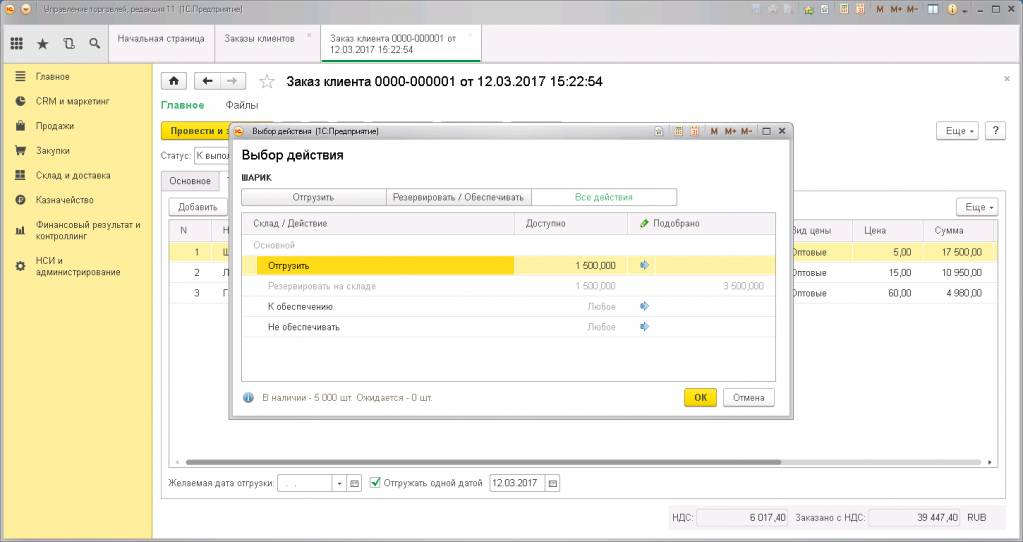
Task: Open the calendar in the Выбор действия dialog title bar
Action: (x=695, y=131)
